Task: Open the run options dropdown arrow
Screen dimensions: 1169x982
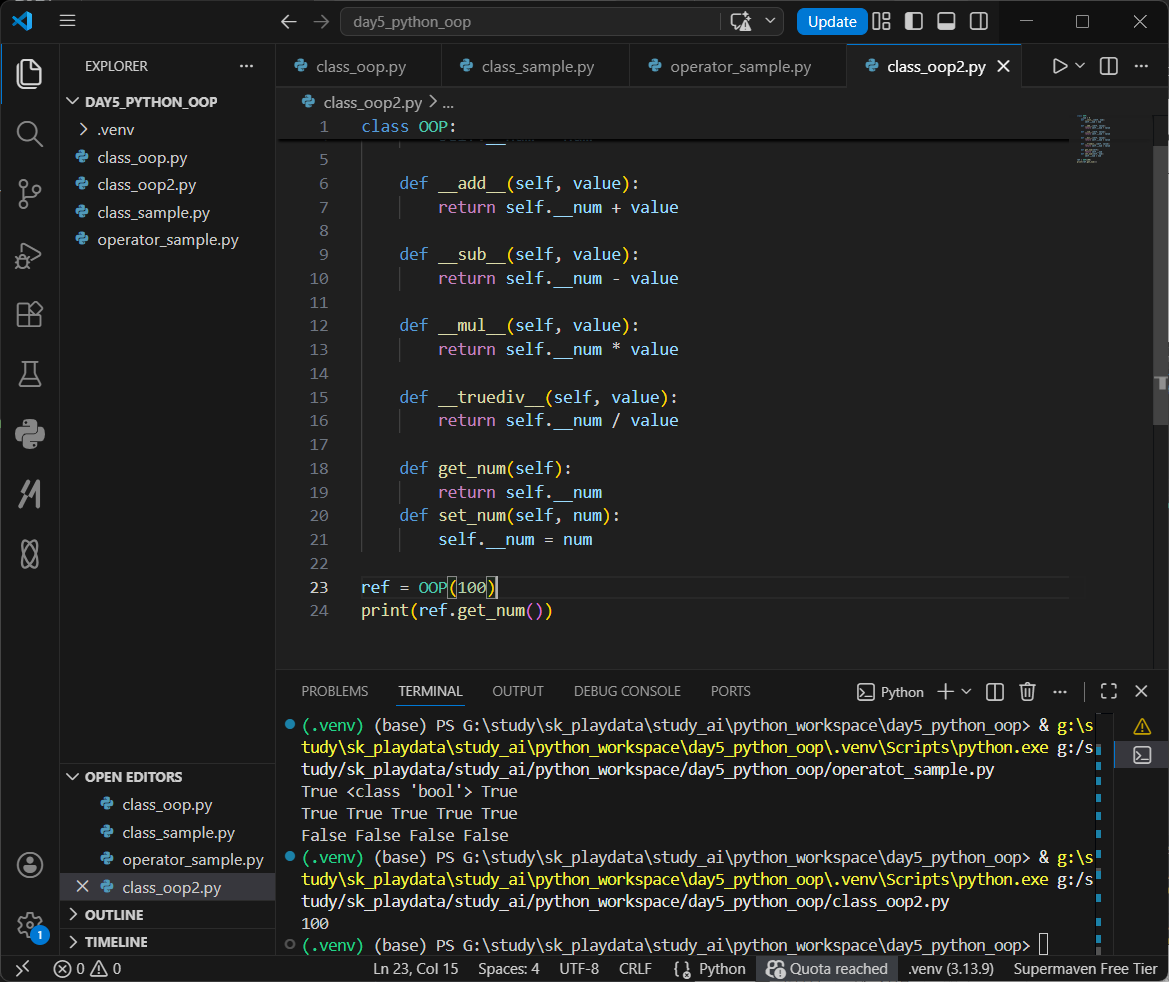Action: tap(1080, 66)
